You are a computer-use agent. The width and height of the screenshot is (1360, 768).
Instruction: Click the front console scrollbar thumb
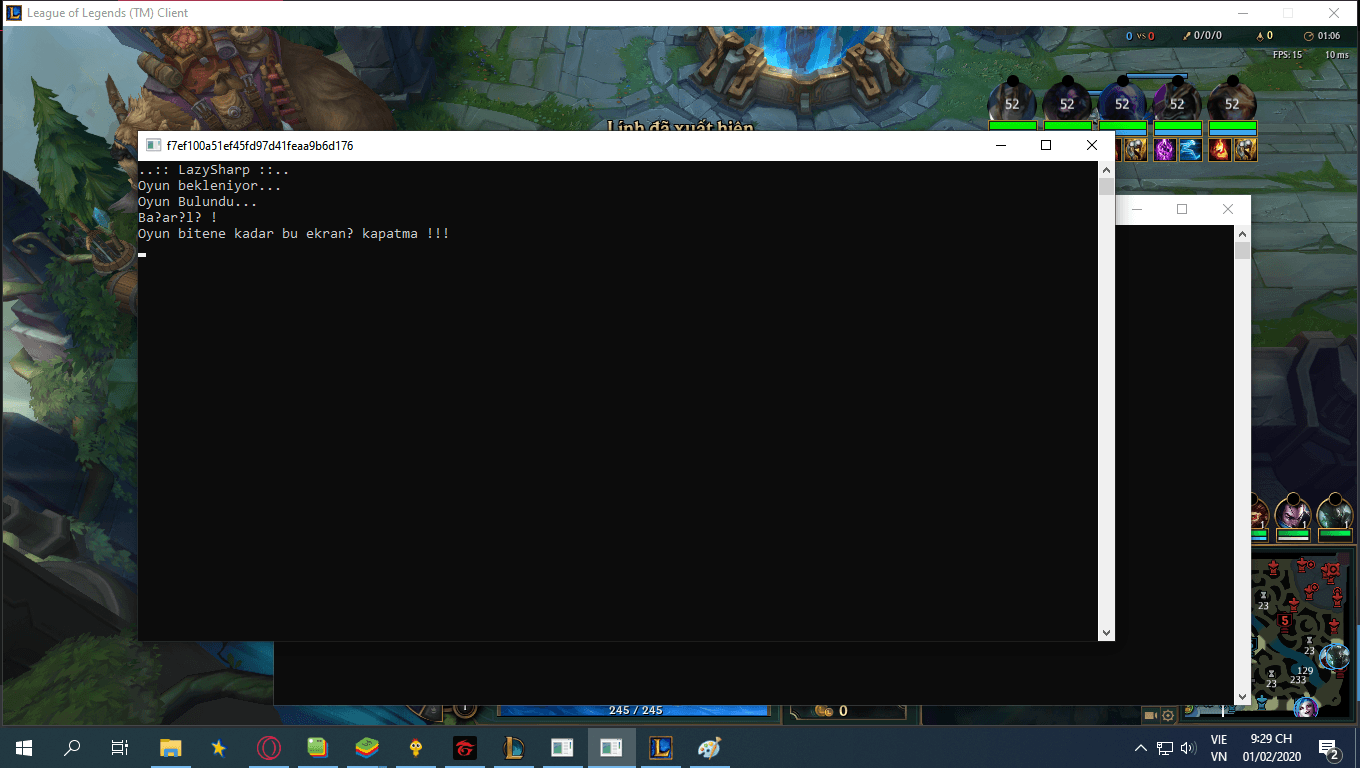pos(1106,186)
